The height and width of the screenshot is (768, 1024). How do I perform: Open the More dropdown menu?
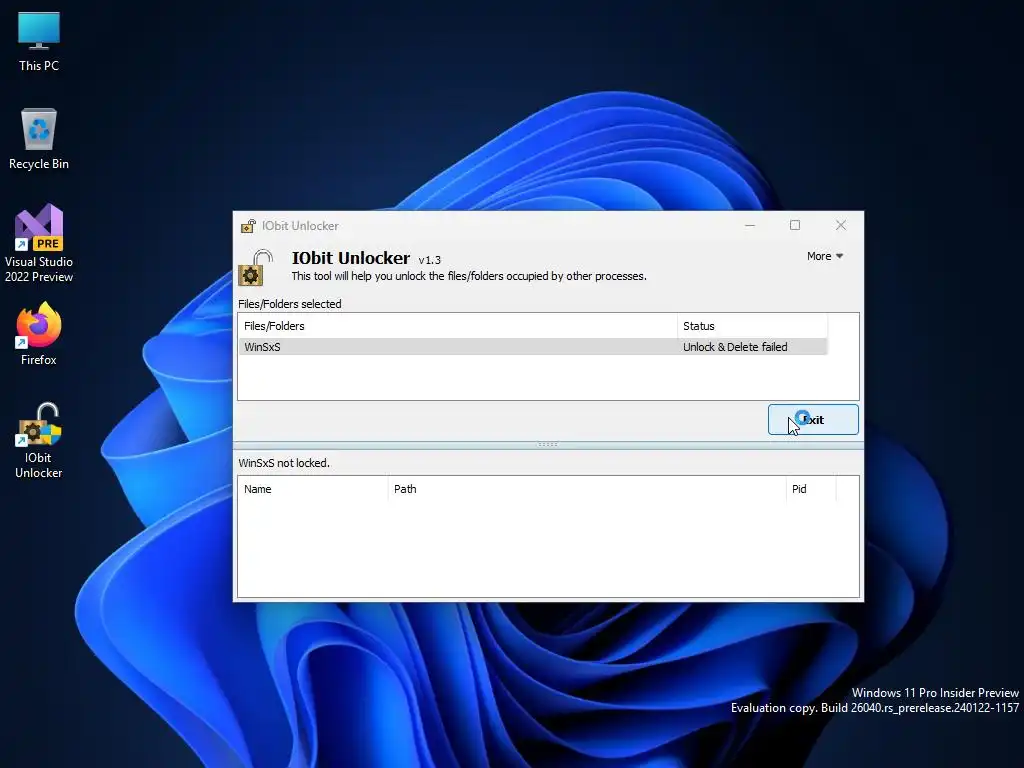(825, 256)
